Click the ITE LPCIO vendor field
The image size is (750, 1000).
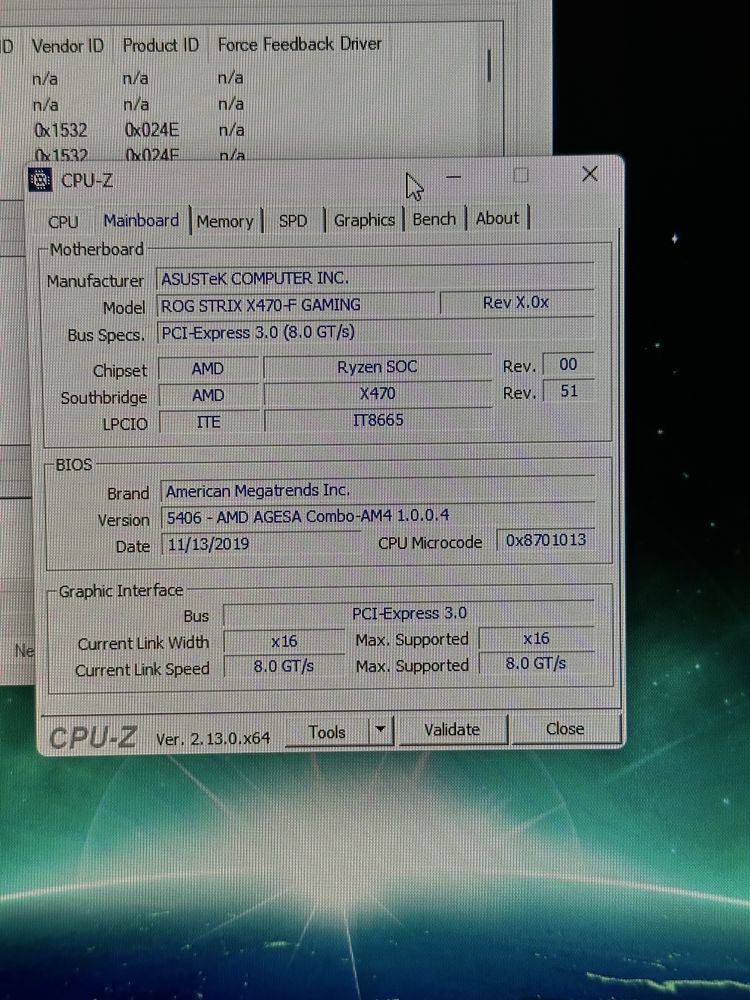click(209, 422)
